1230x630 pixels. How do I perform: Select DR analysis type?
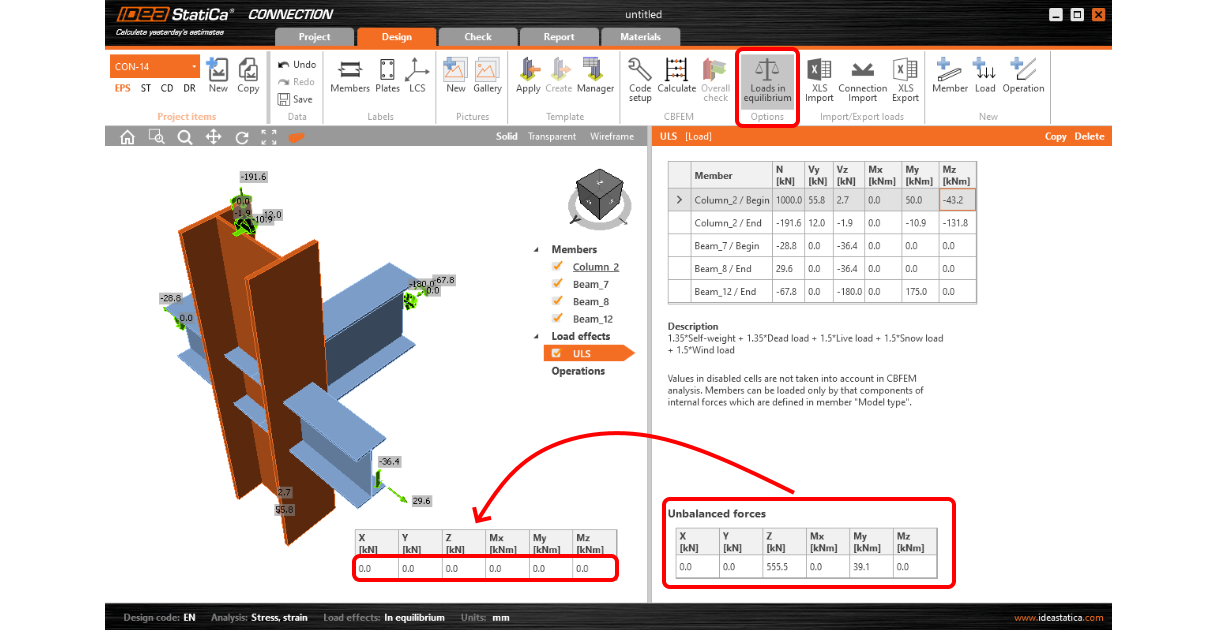189,88
